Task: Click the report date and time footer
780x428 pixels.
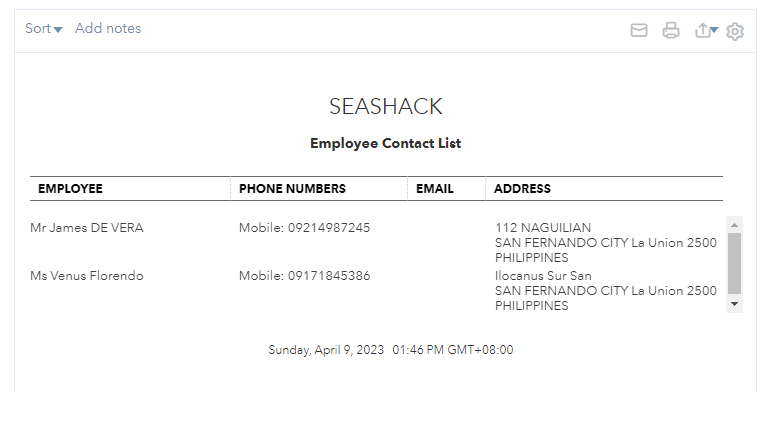Action: (391, 350)
